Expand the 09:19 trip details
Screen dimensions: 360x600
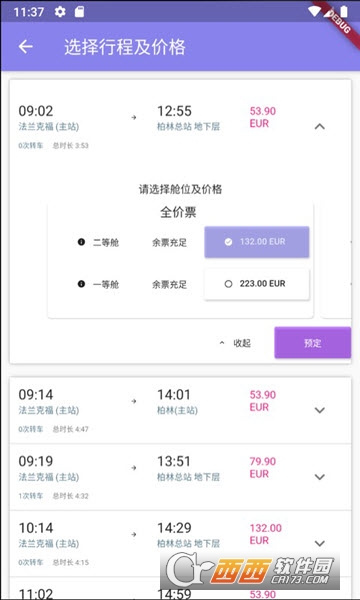pos(320,477)
